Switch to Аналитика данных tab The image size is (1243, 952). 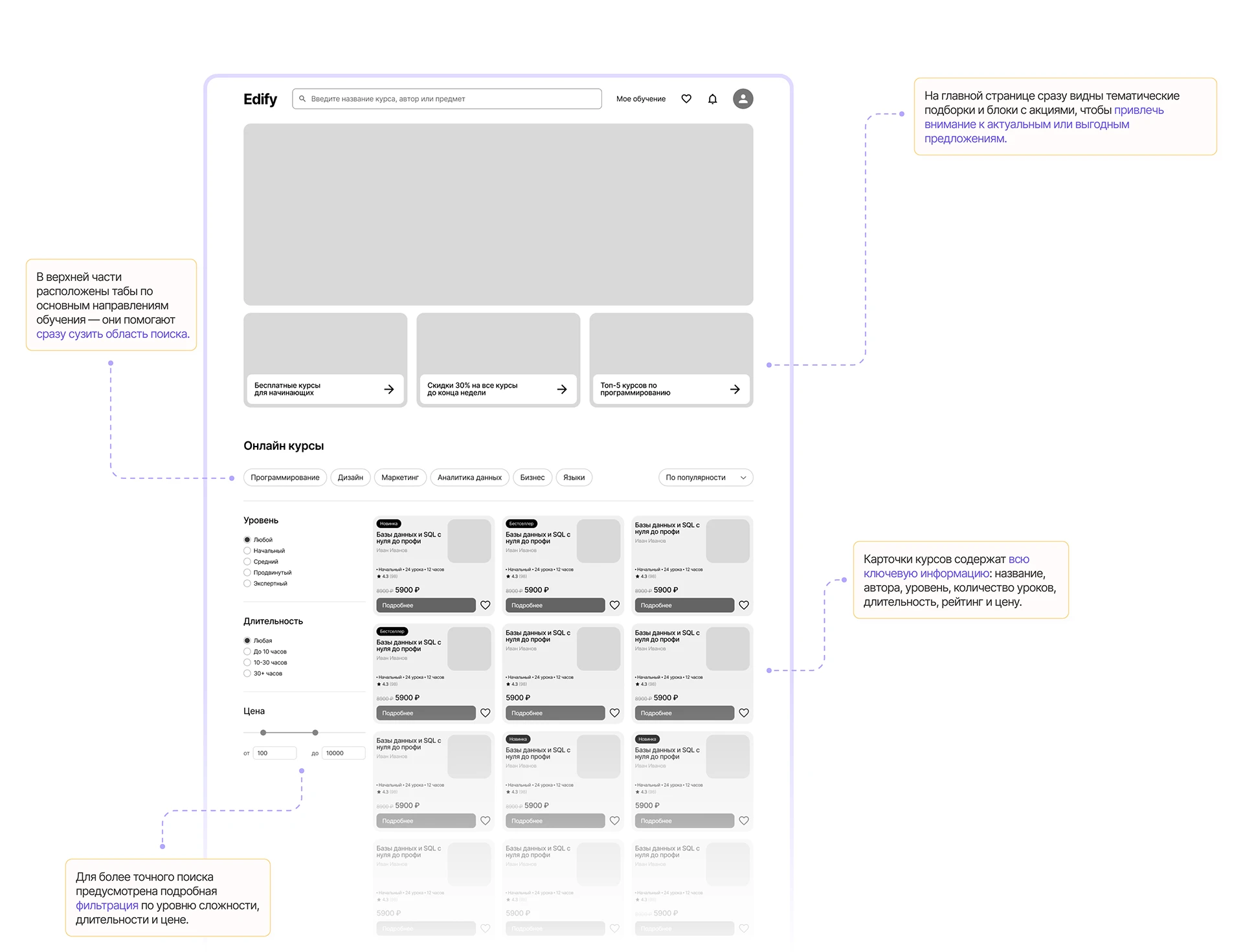click(x=469, y=478)
